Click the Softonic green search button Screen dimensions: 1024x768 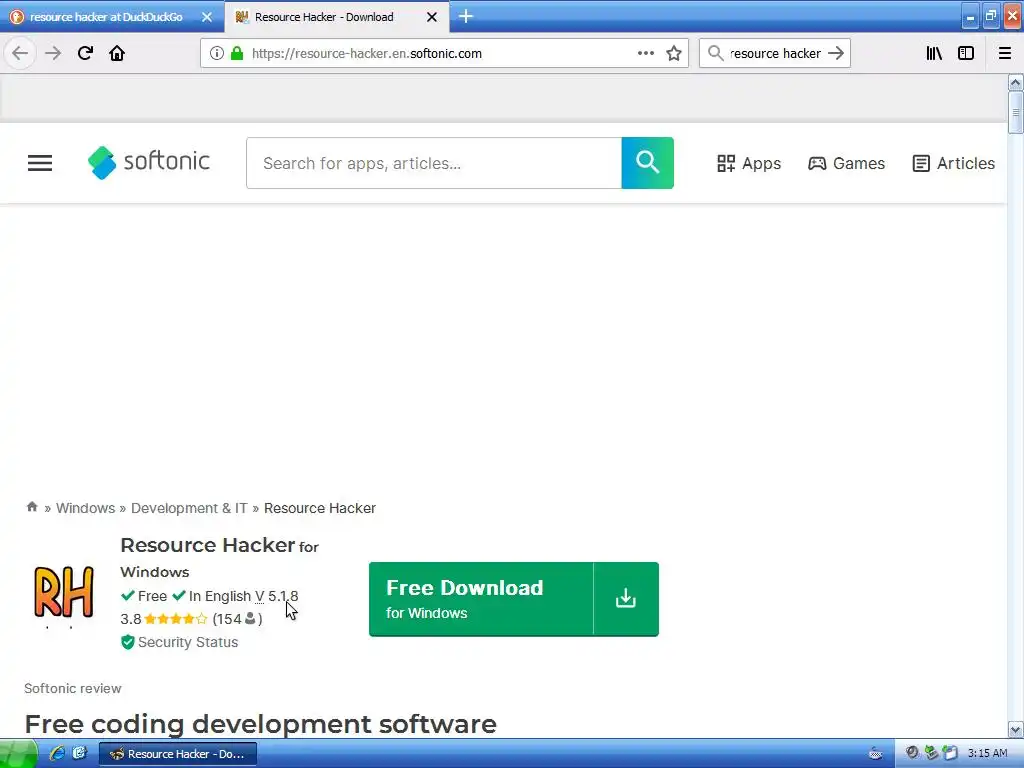[x=647, y=163]
